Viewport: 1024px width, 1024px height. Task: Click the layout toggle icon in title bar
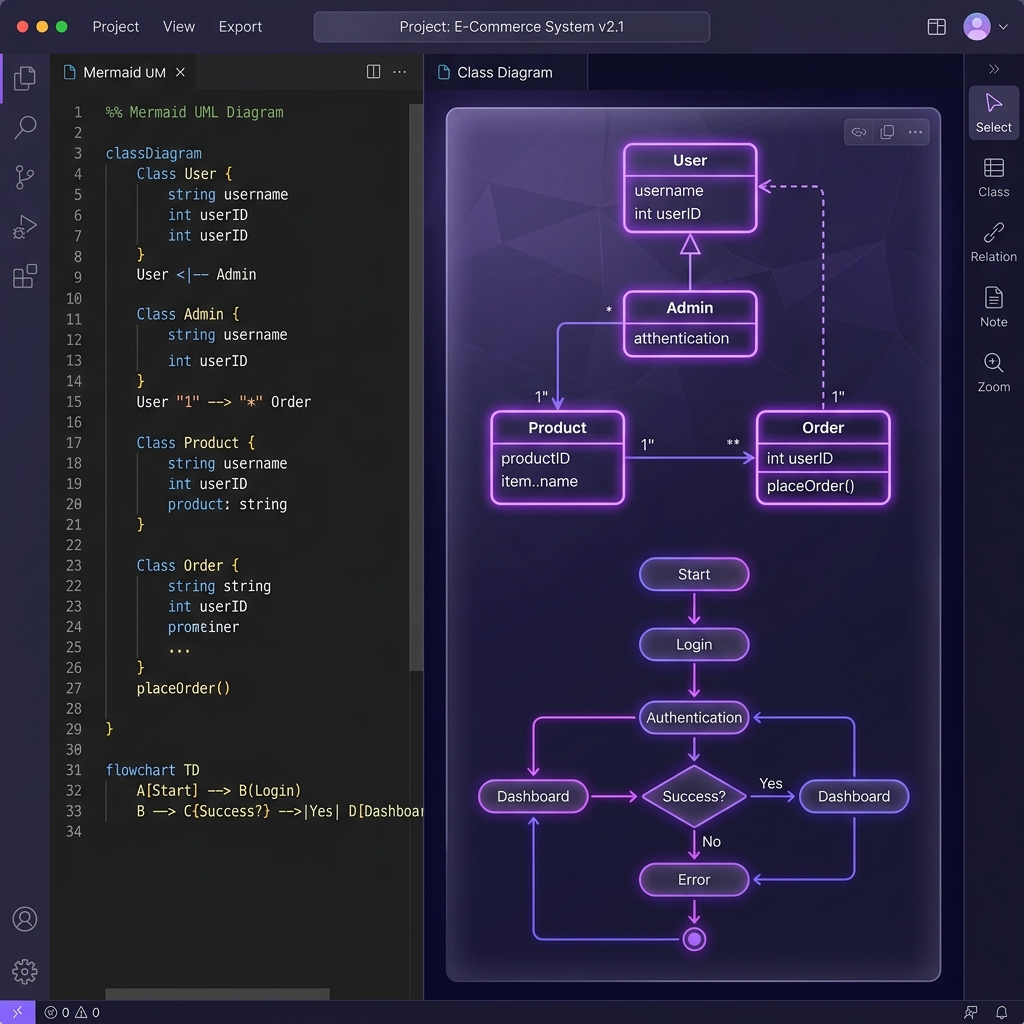936,27
